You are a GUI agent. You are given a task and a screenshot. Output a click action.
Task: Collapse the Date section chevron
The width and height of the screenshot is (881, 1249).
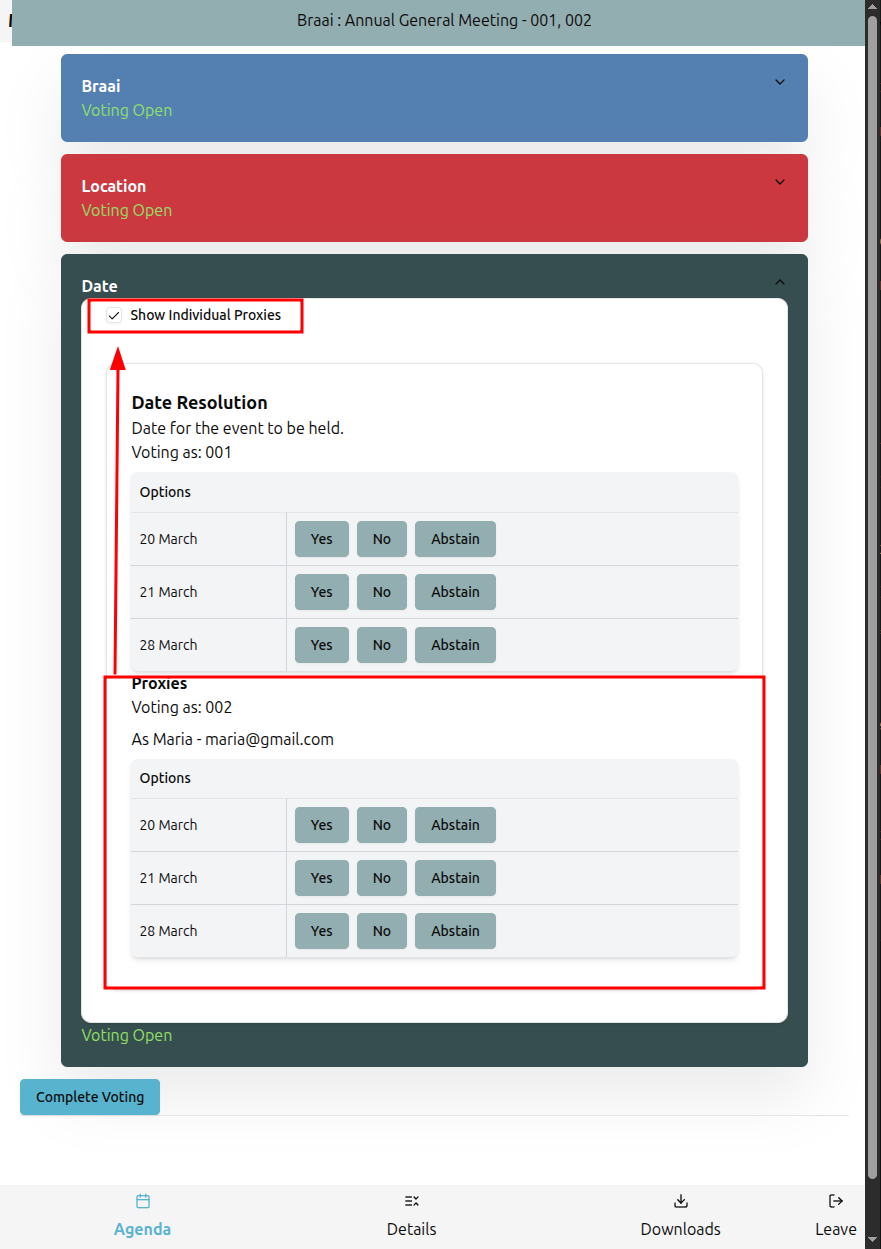pyautogui.click(x=779, y=282)
